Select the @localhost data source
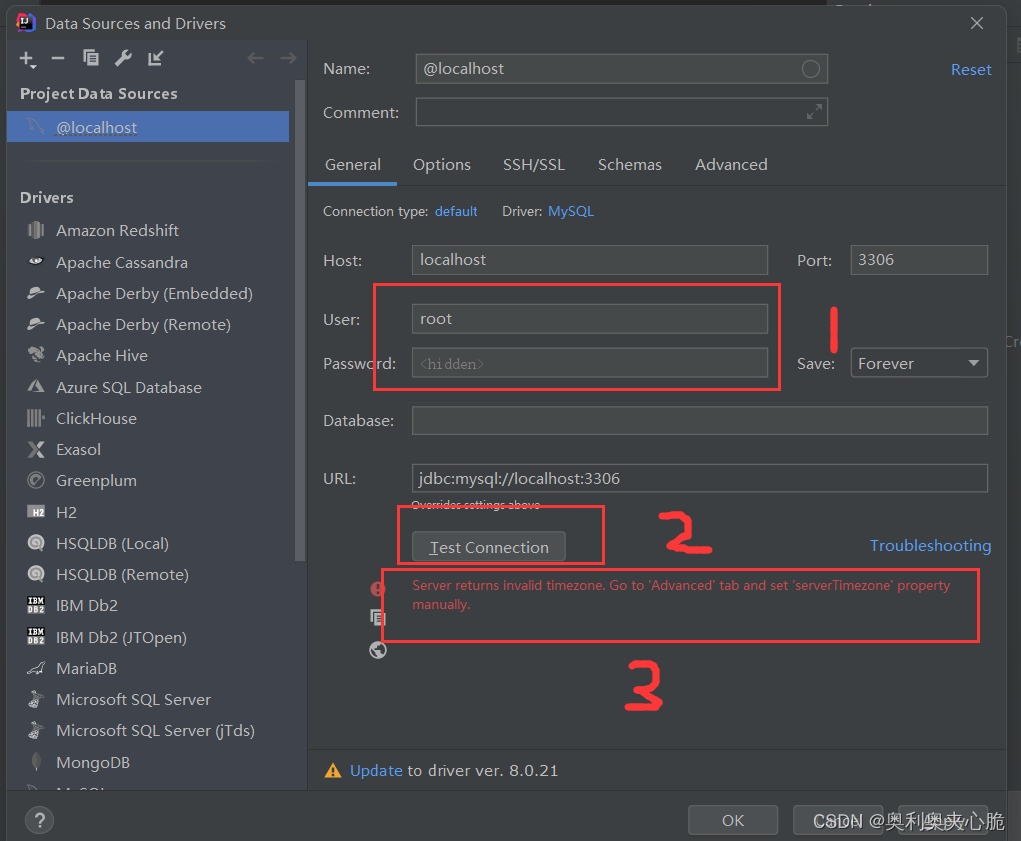The height and width of the screenshot is (841, 1021). pos(148,127)
